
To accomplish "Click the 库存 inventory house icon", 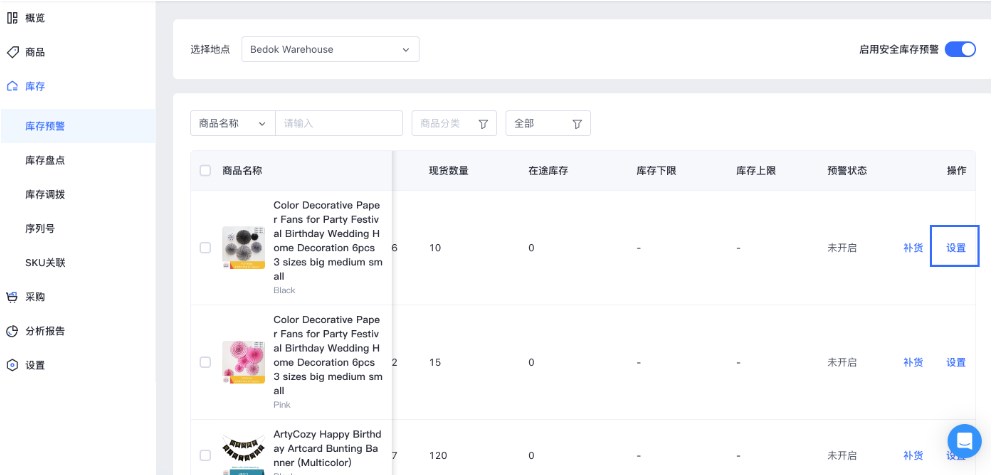I will [12, 87].
